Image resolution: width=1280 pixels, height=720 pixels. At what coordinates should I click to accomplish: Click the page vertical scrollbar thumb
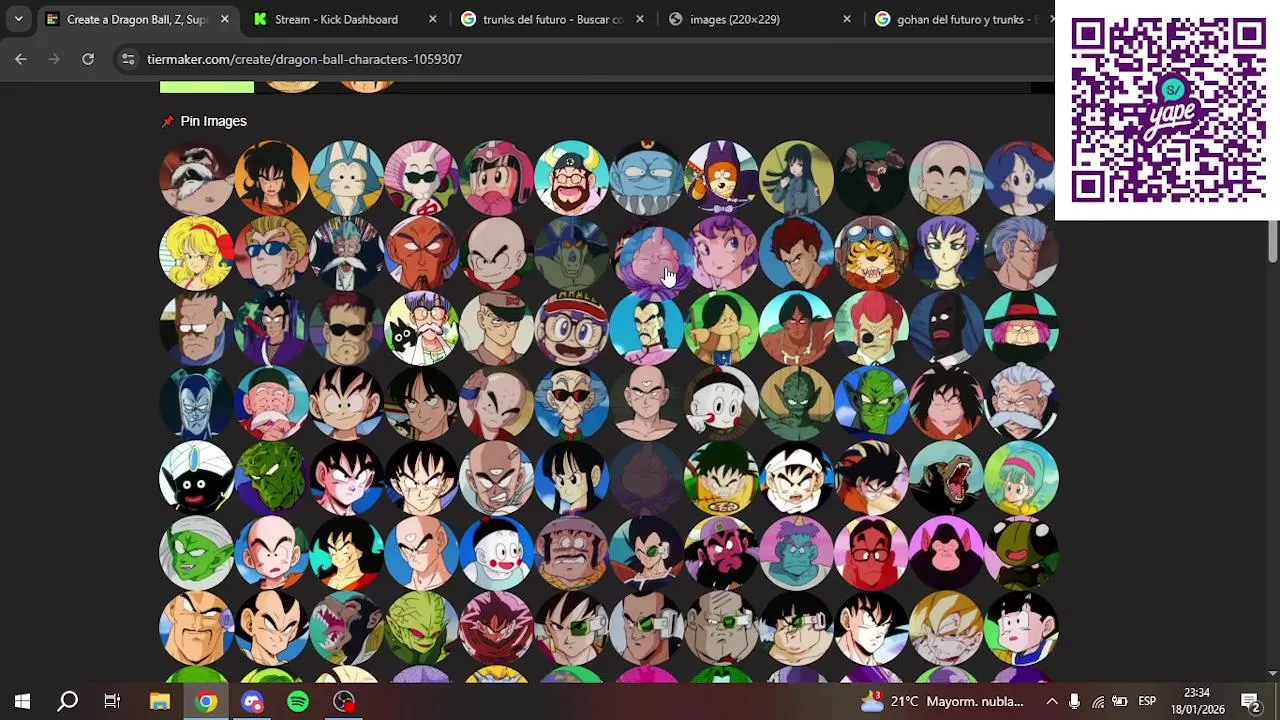tap(1273, 241)
